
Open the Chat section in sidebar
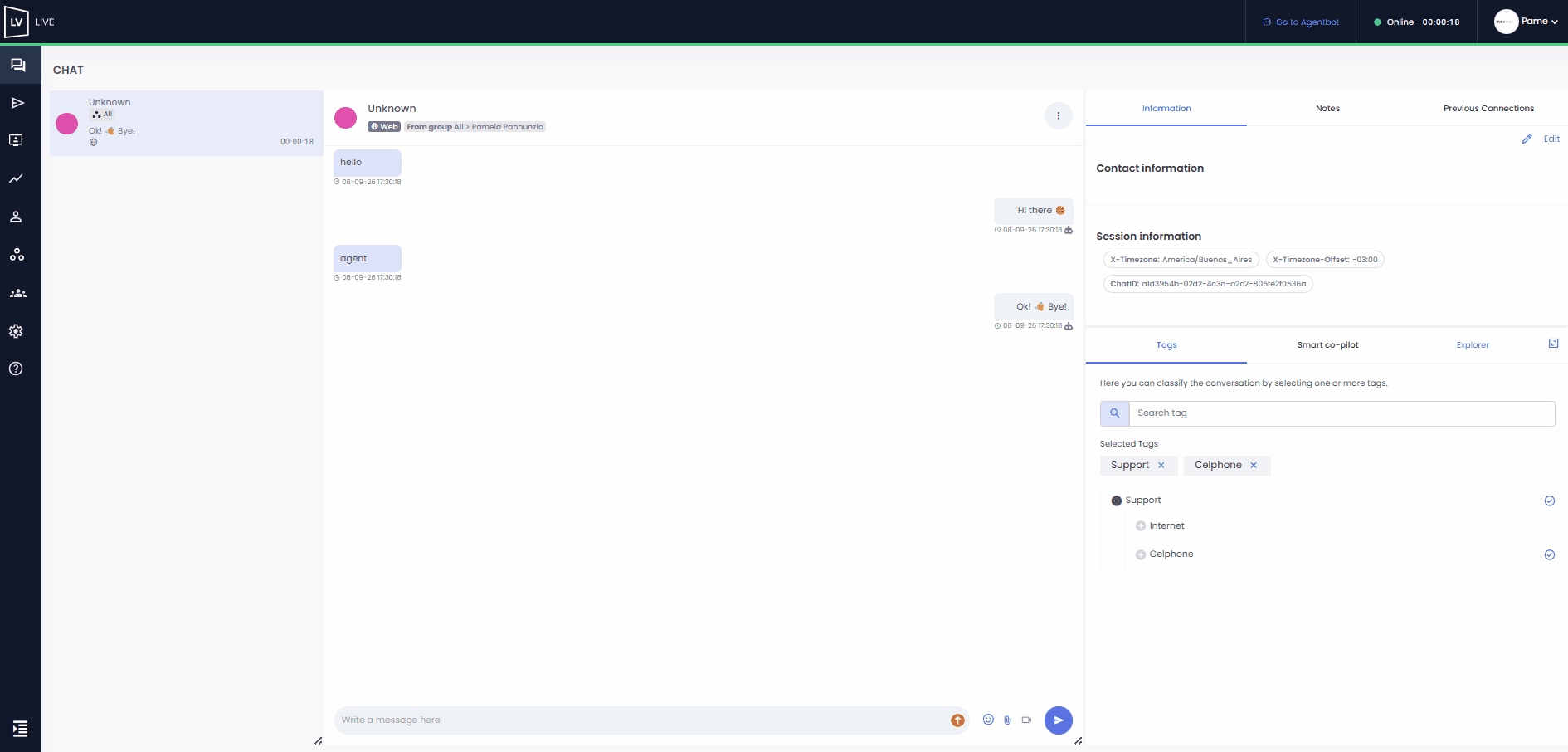(x=18, y=65)
